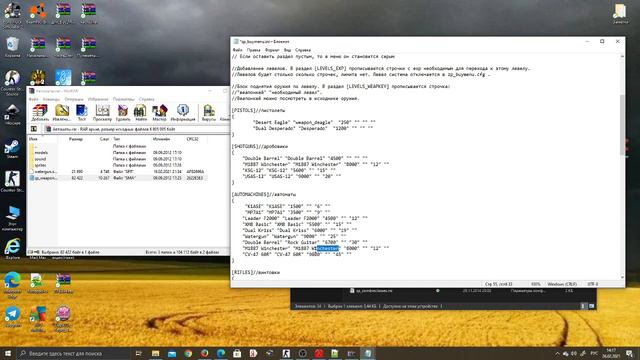The height and width of the screenshot is (360, 640).
Task: Open the Recycle Bin desktop icon
Action: pyautogui.click(x=12, y=47)
